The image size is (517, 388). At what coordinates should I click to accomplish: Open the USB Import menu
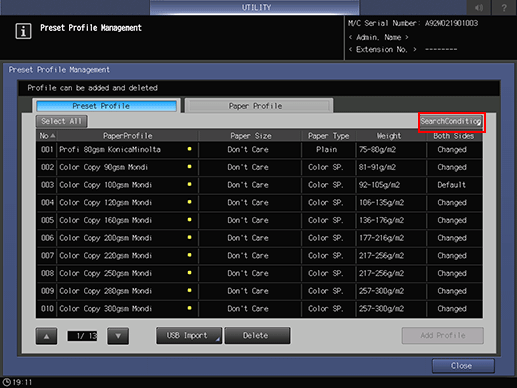[x=189, y=336]
